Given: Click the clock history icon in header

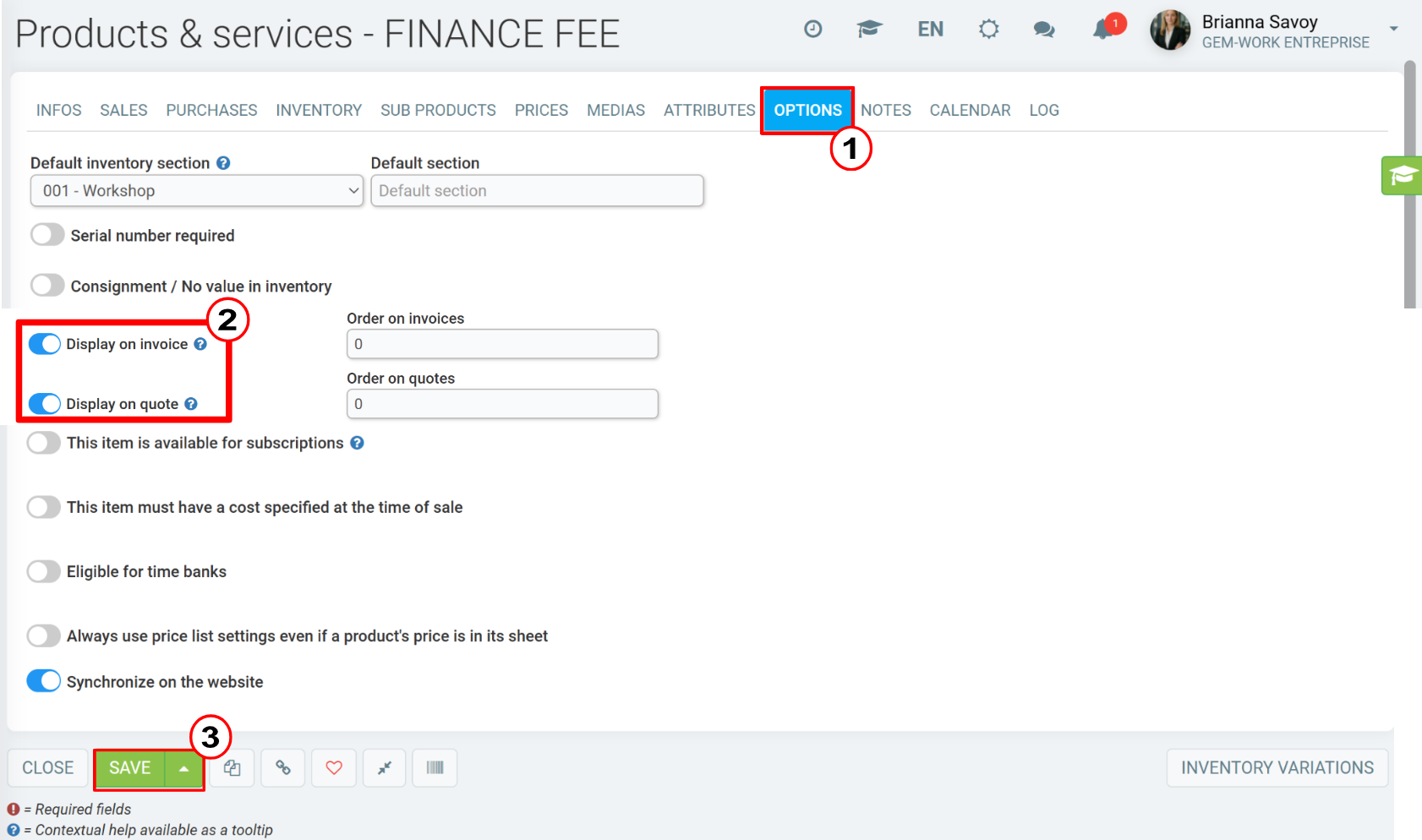Looking at the screenshot, I should pyautogui.click(x=813, y=29).
